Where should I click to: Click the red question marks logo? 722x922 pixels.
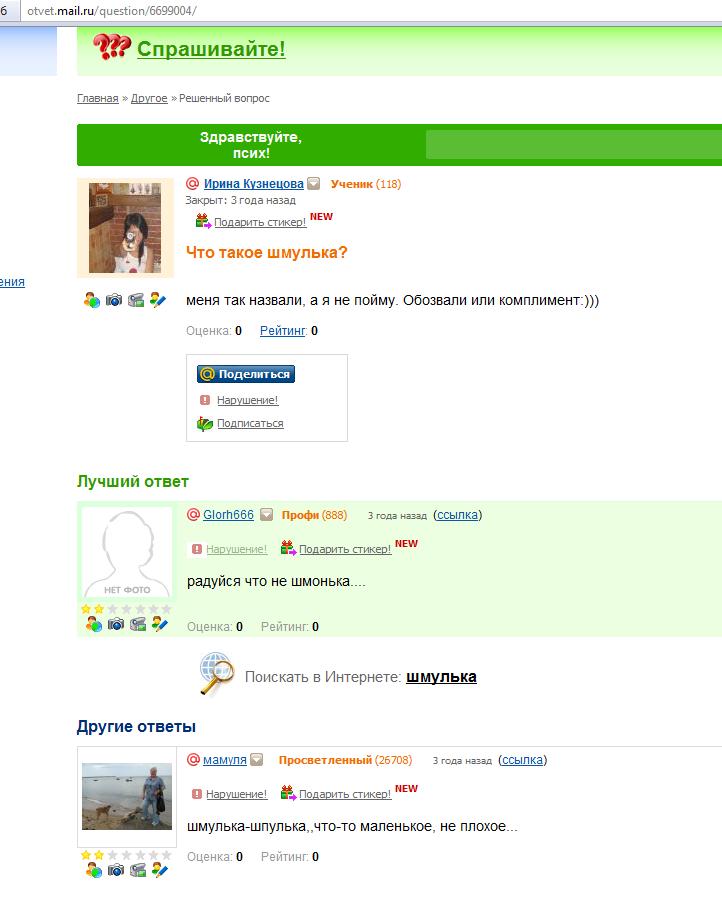pyautogui.click(x=112, y=47)
